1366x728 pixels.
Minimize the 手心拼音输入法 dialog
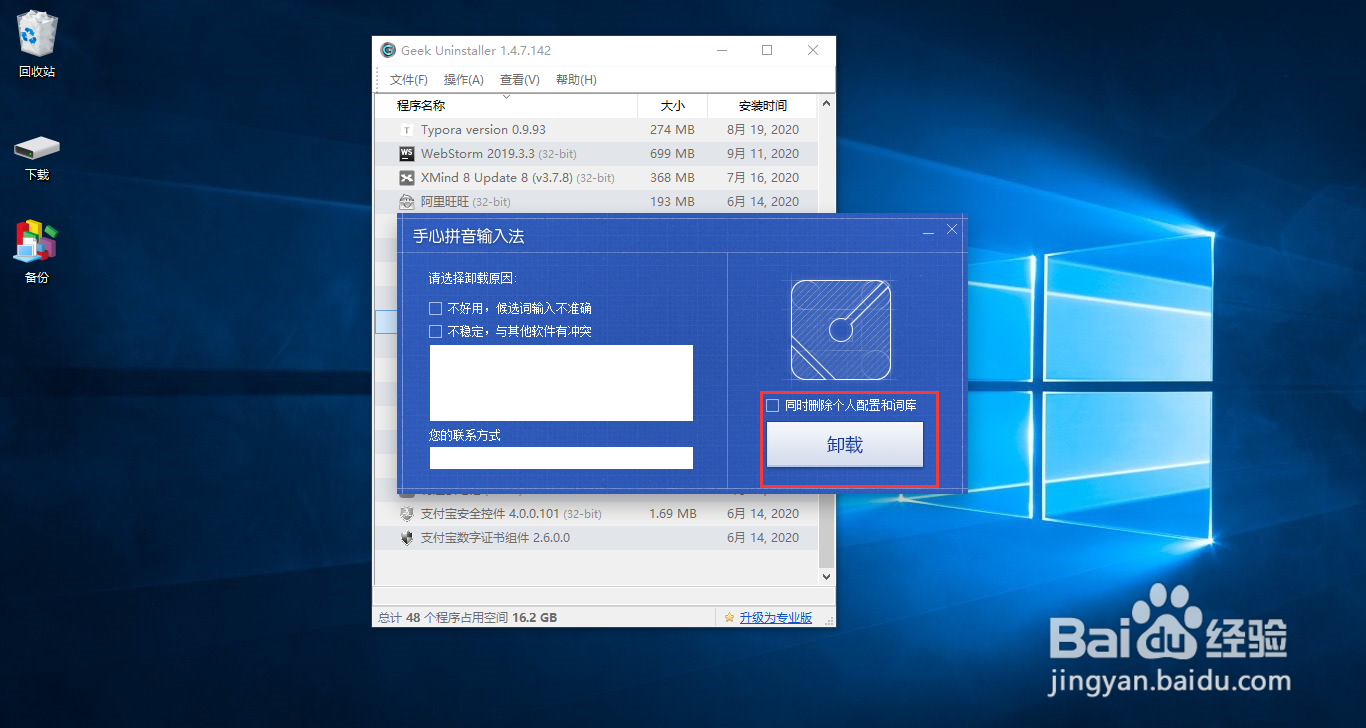coord(928,232)
